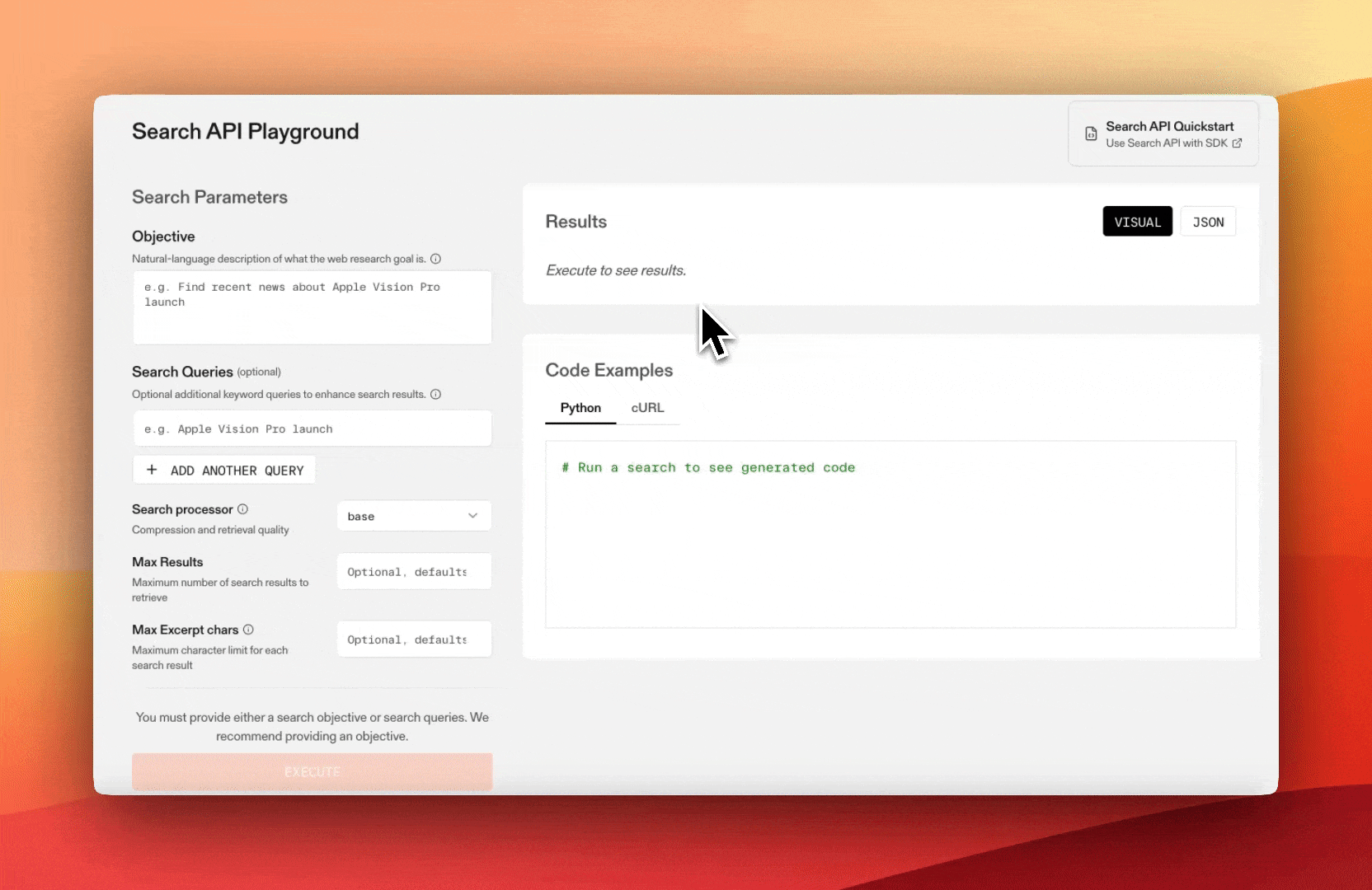Open the Search API Quickstart link
Screen dimensions: 1372x890
click(1163, 133)
